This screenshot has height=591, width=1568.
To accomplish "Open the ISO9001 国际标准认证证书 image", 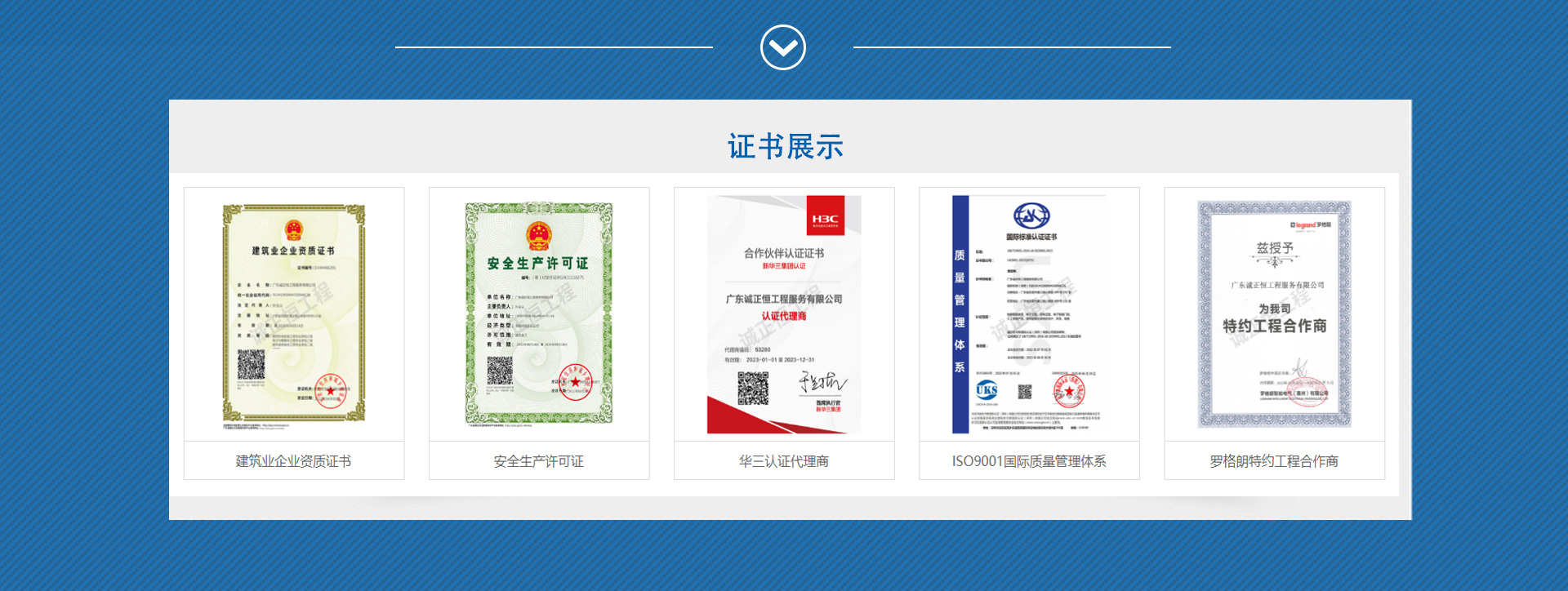I will pyautogui.click(x=1029, y=314).
